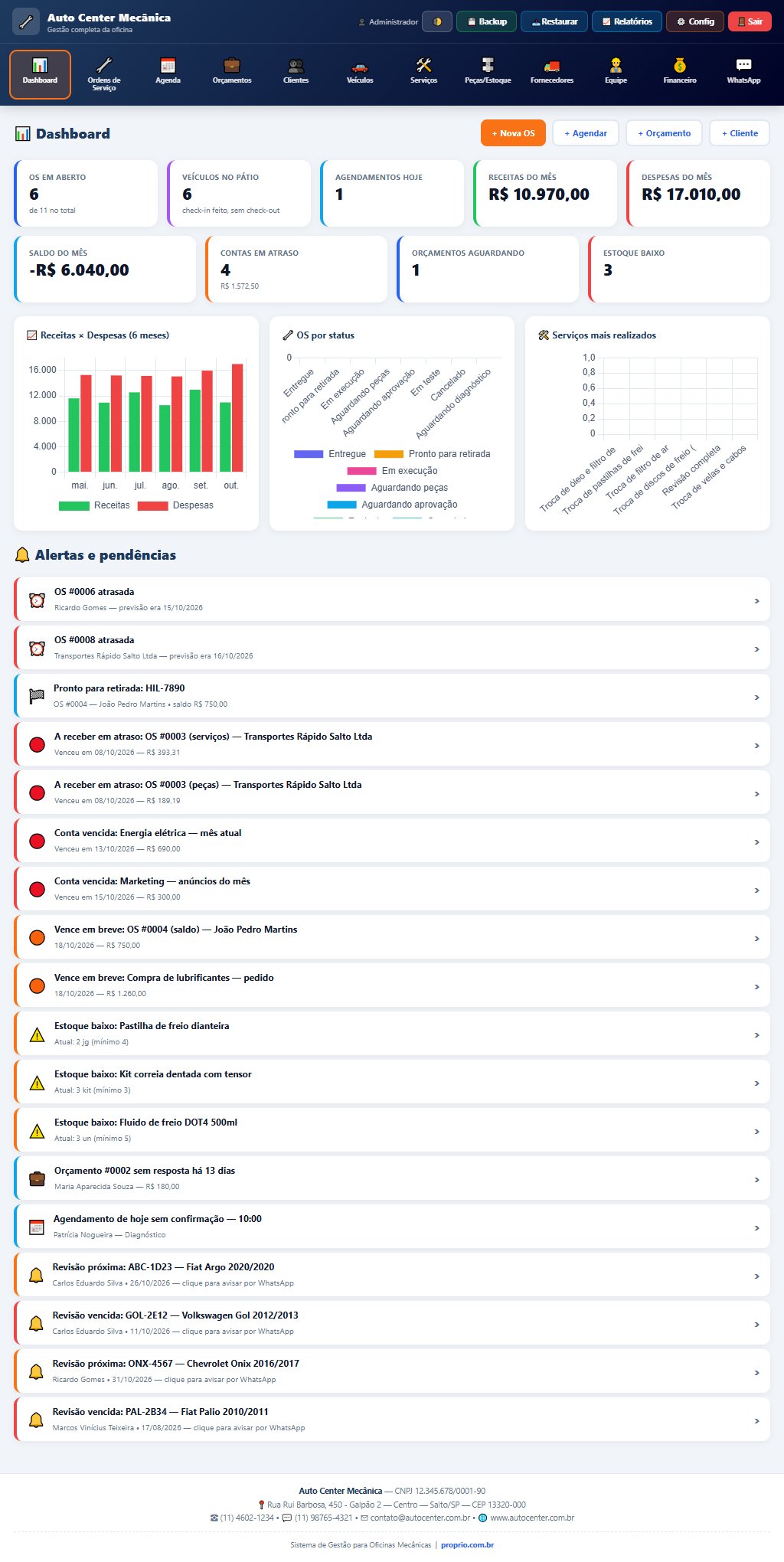Open chevron on Orçamento #0002 sem resposta
Image resolution: width=784 pixels, height=1562 pixels.
click(x=756, y=1180)
